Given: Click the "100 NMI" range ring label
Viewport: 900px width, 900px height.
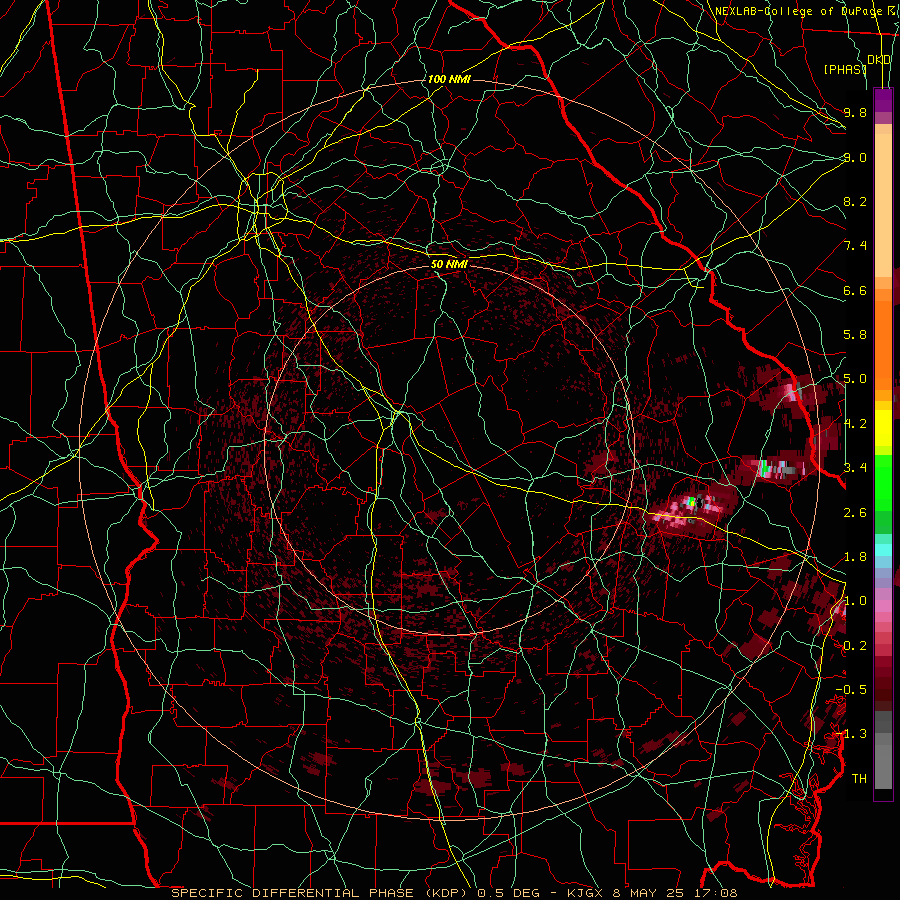Looking at the screenshot, I should (449, 79).
